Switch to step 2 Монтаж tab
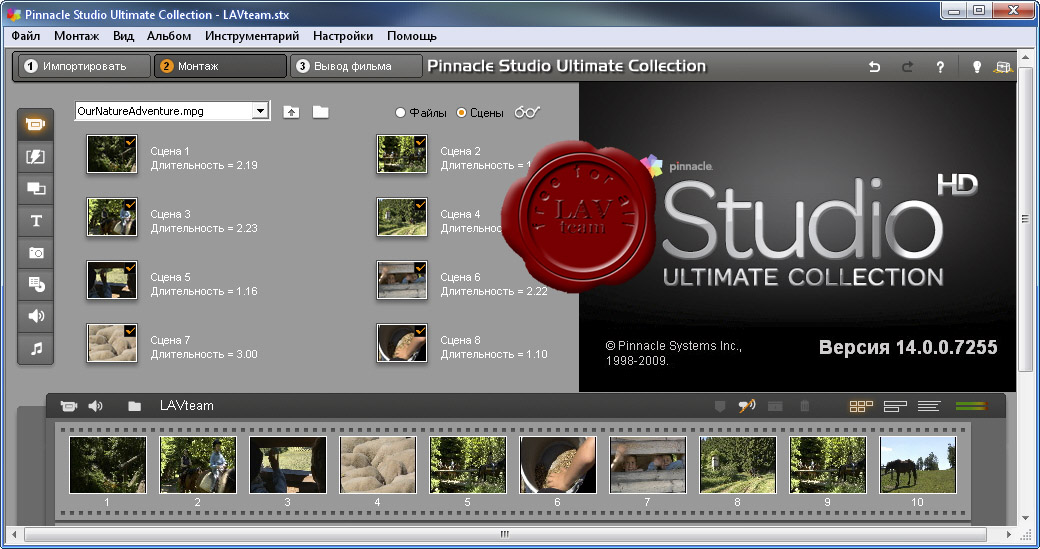Image resolution: width=1040 pixels, height=549 pixels. pyautogui.click(x=220, y=66)
